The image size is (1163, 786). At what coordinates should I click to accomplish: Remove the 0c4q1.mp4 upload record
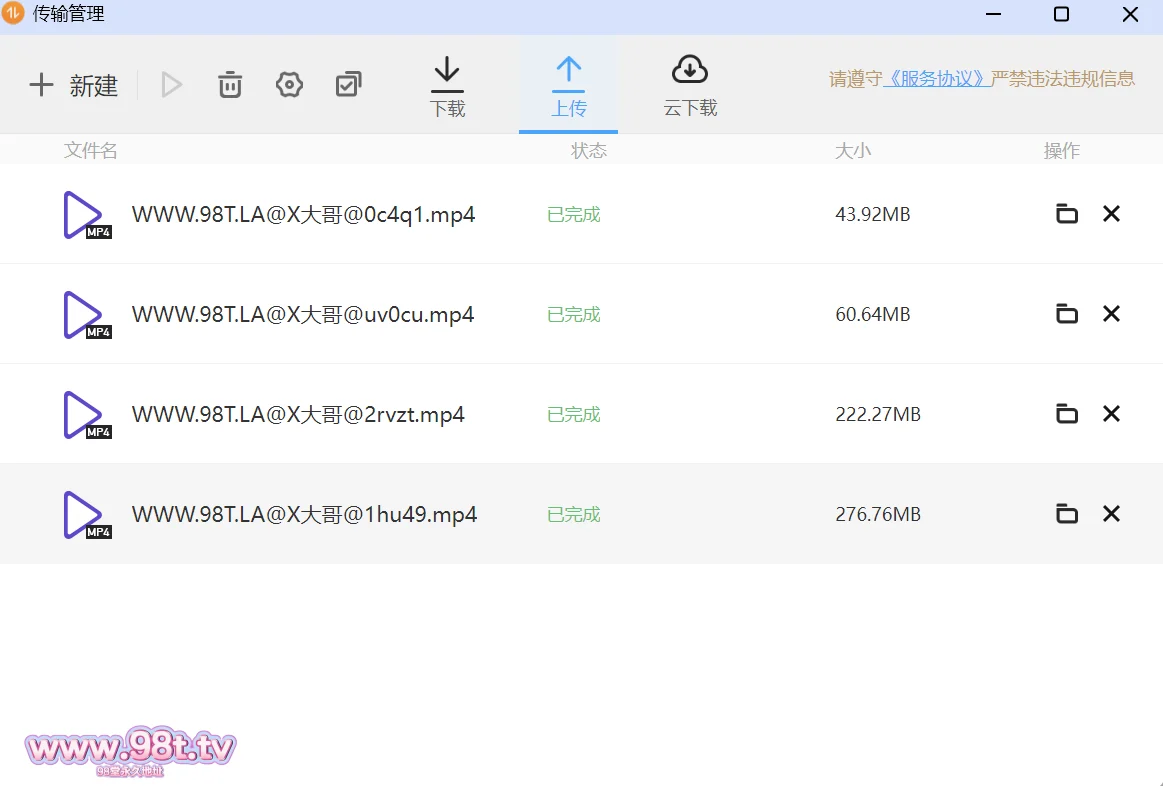(x=1111, y=214)
